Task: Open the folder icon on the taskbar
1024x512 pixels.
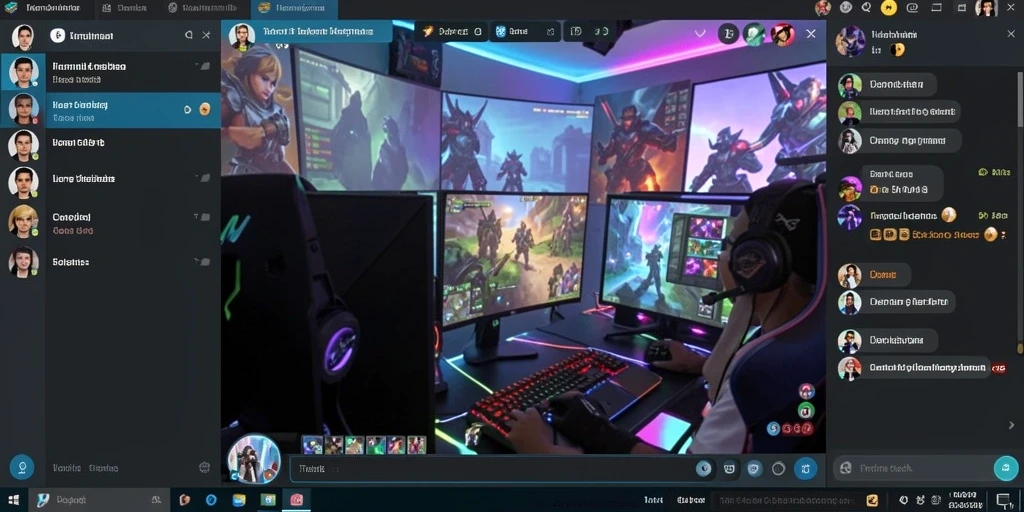Action: [x=239, y=500]
